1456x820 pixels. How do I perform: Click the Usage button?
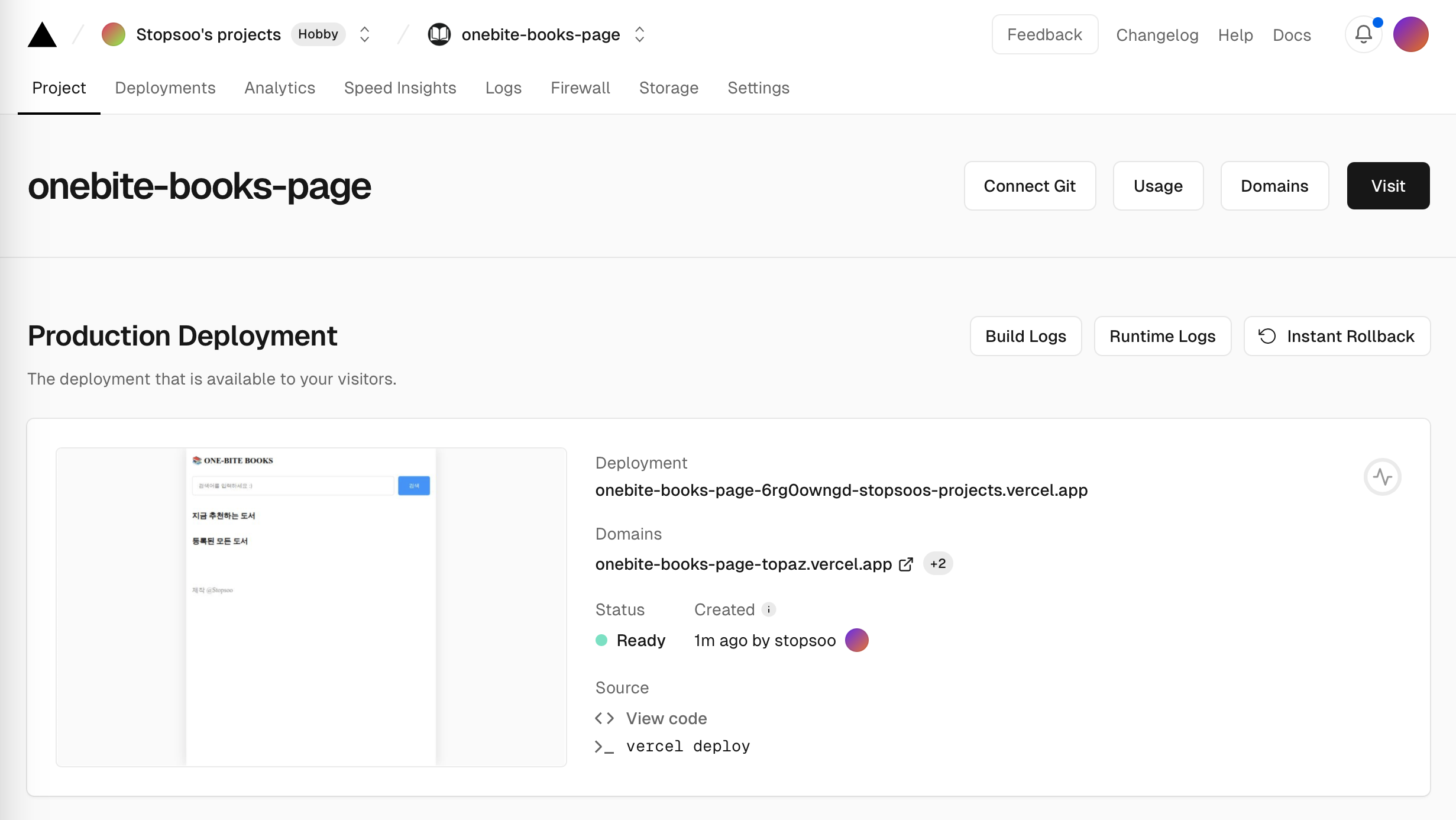tap(1158, 186)
